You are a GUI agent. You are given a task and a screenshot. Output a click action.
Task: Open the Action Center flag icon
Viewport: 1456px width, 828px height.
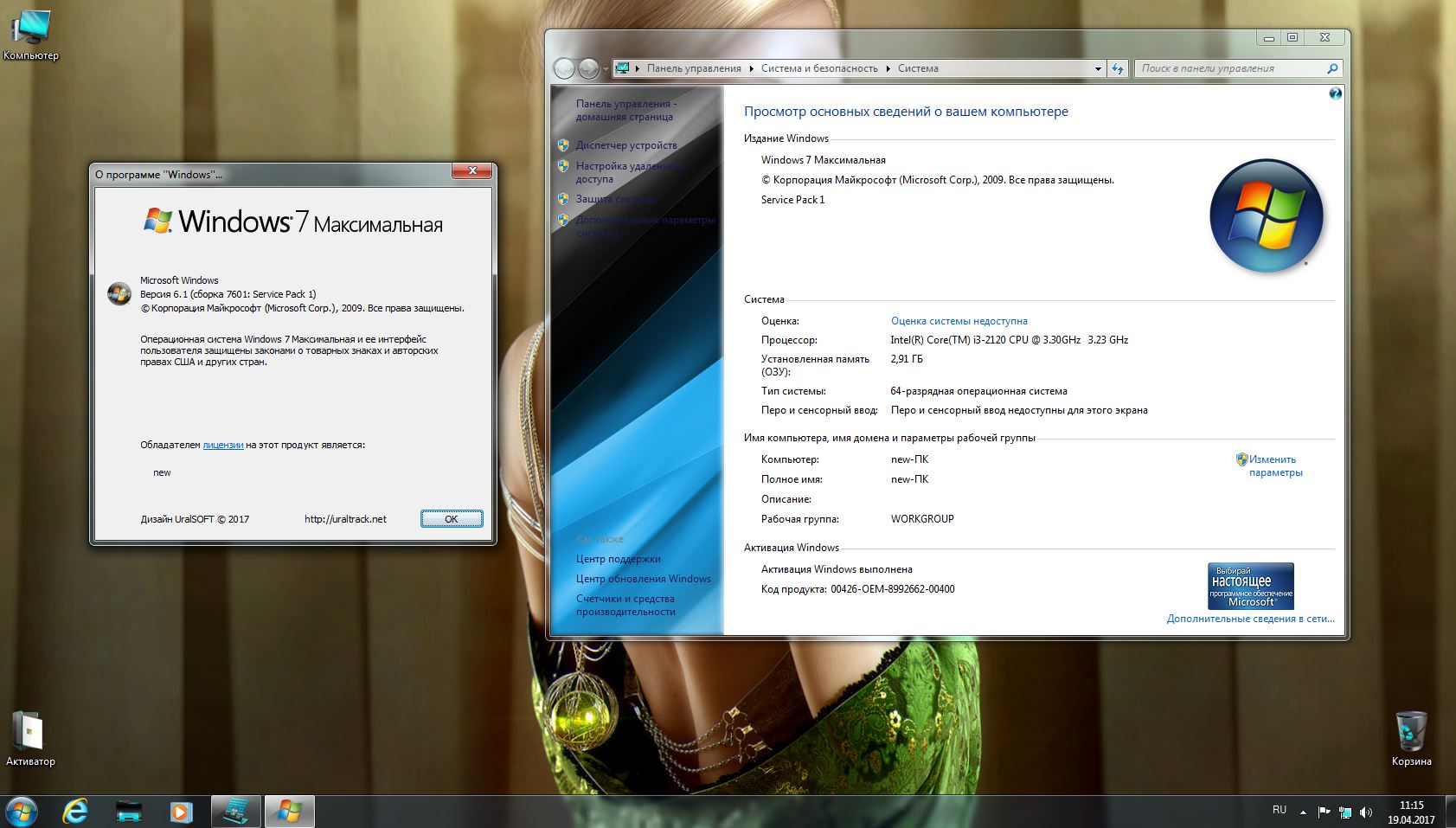coord(1324,812)
